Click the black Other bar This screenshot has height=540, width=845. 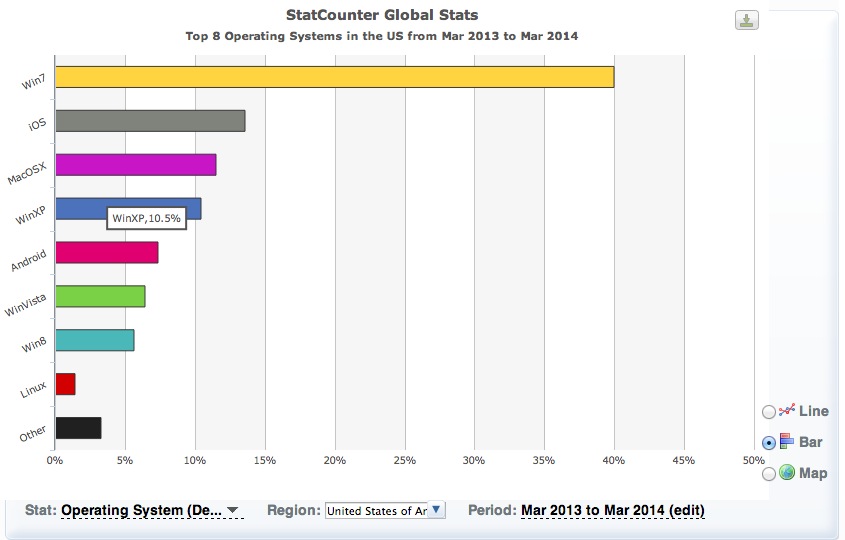[78, 428]
